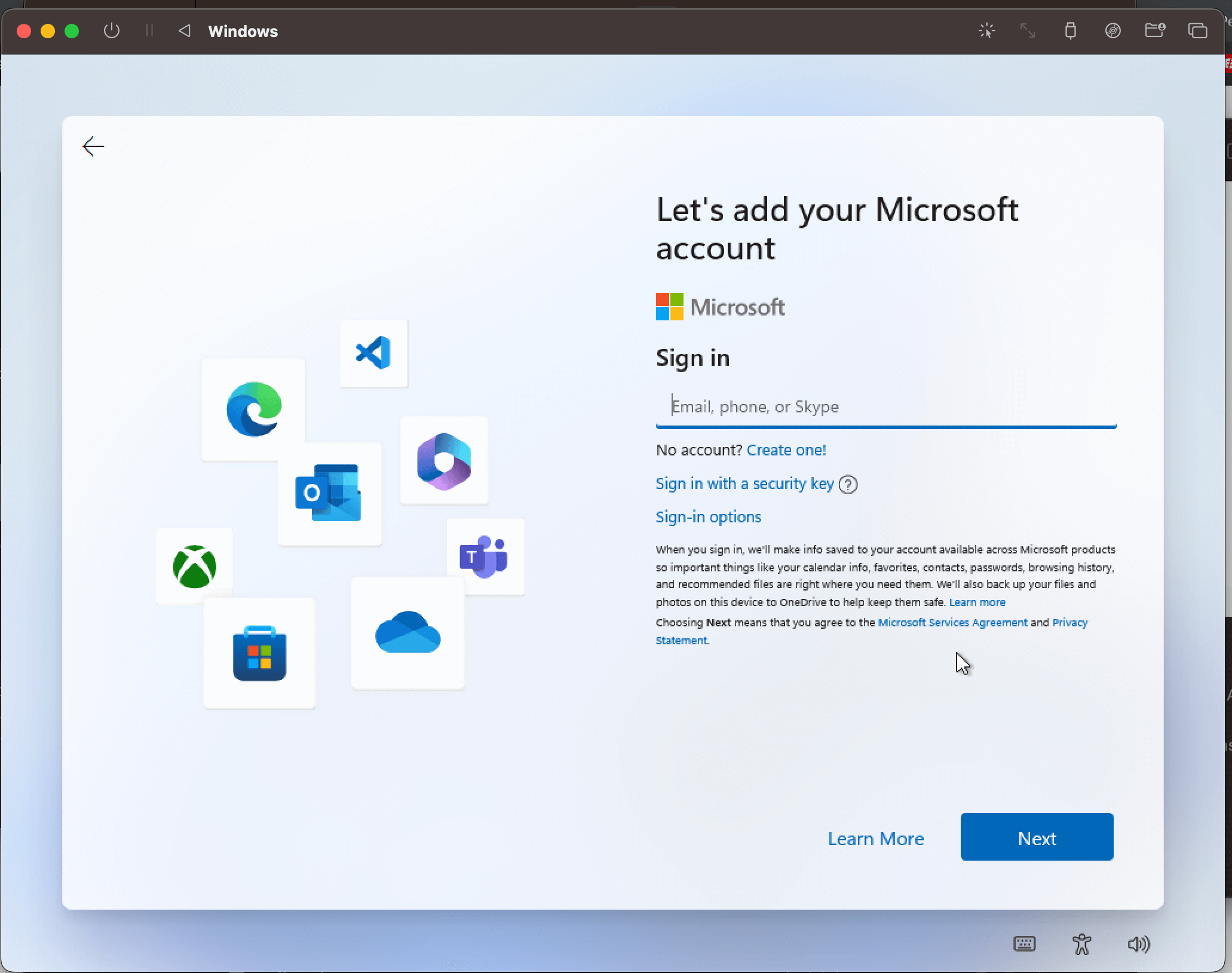
Task: Focus the Email, phone, or Skype field
Action: [885, 407]
